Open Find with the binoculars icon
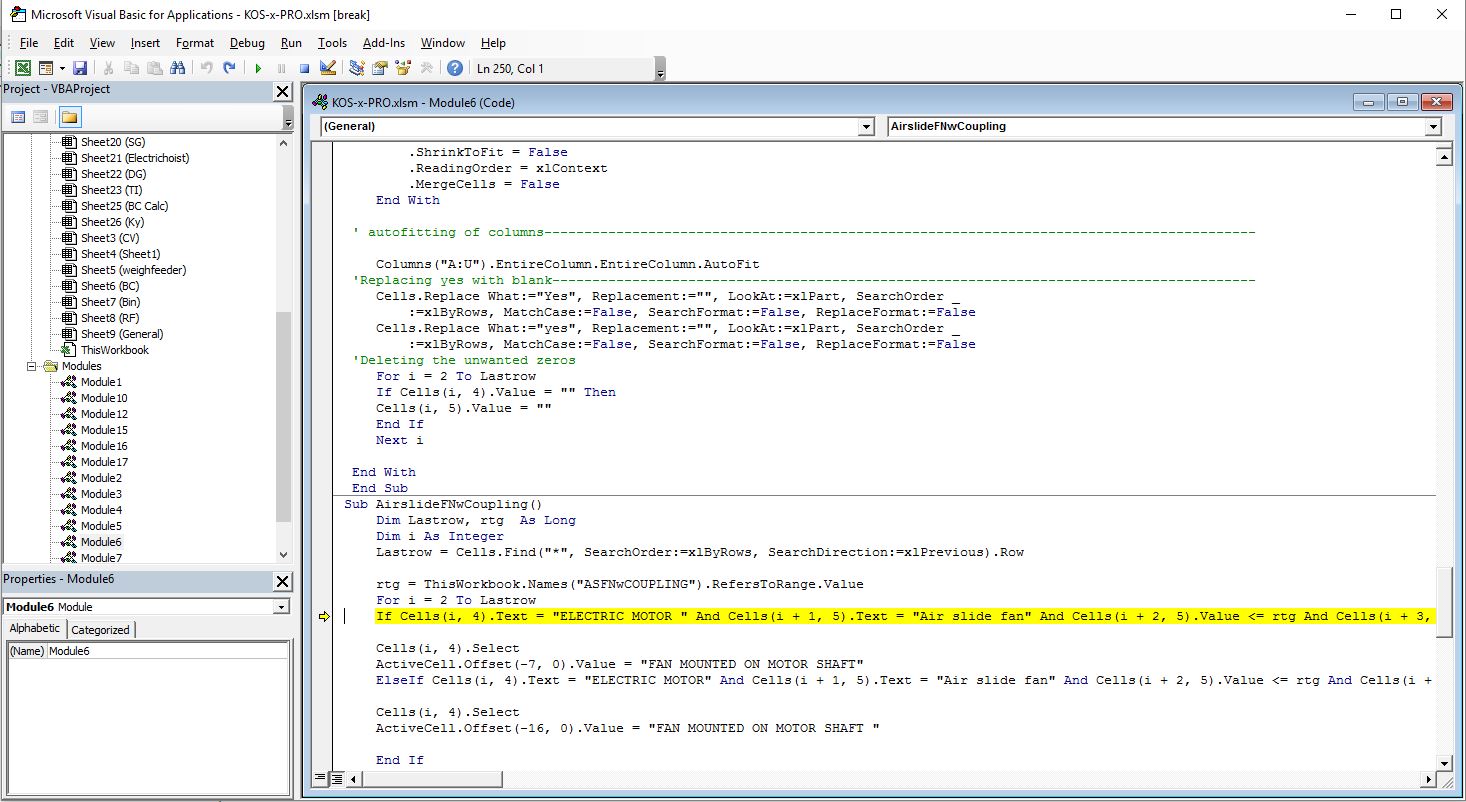The width and height of the screenshot is (1466, 802). [x=178, y=68]
